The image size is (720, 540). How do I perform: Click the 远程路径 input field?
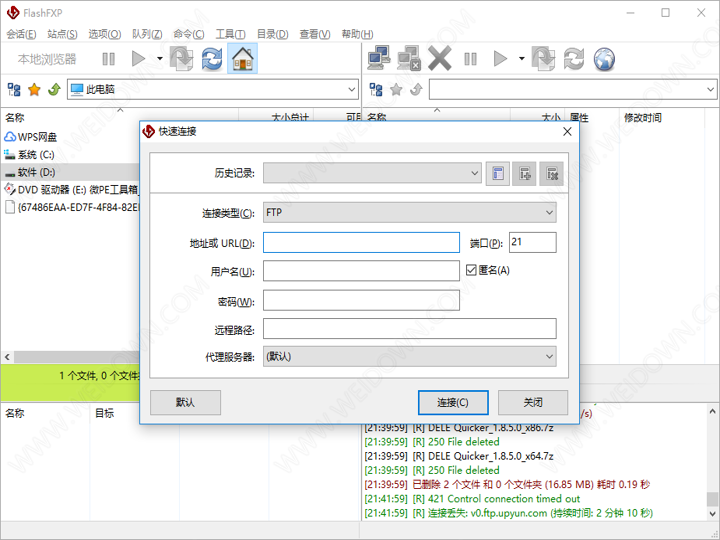tap(410, 329)
